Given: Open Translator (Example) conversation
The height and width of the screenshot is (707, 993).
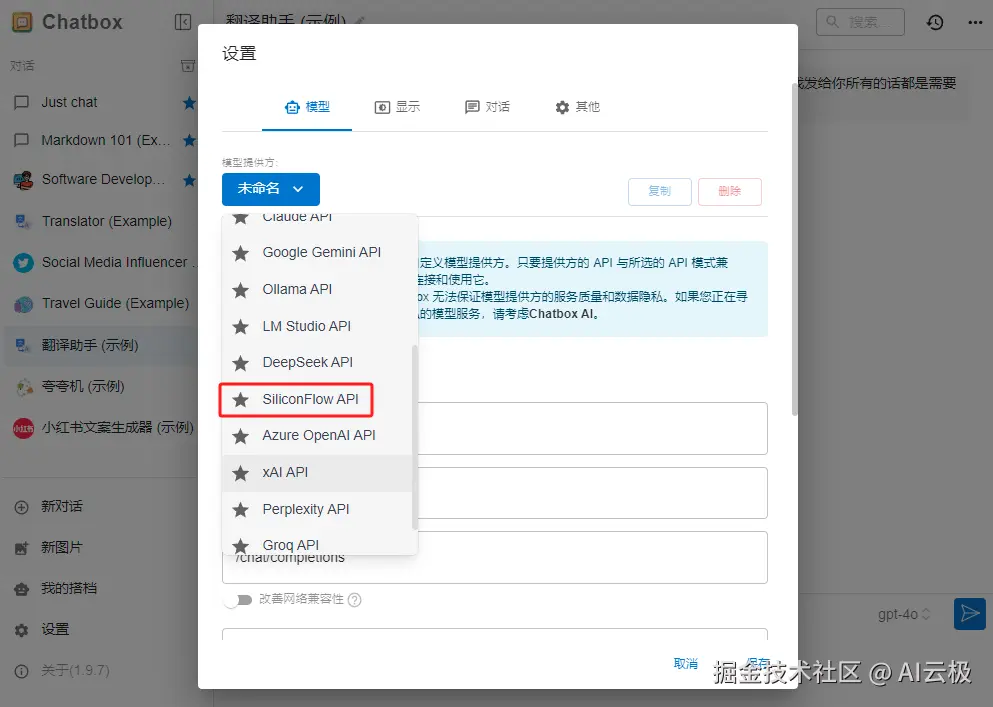Looking at the screenshot, I should [x=99, y=221].
